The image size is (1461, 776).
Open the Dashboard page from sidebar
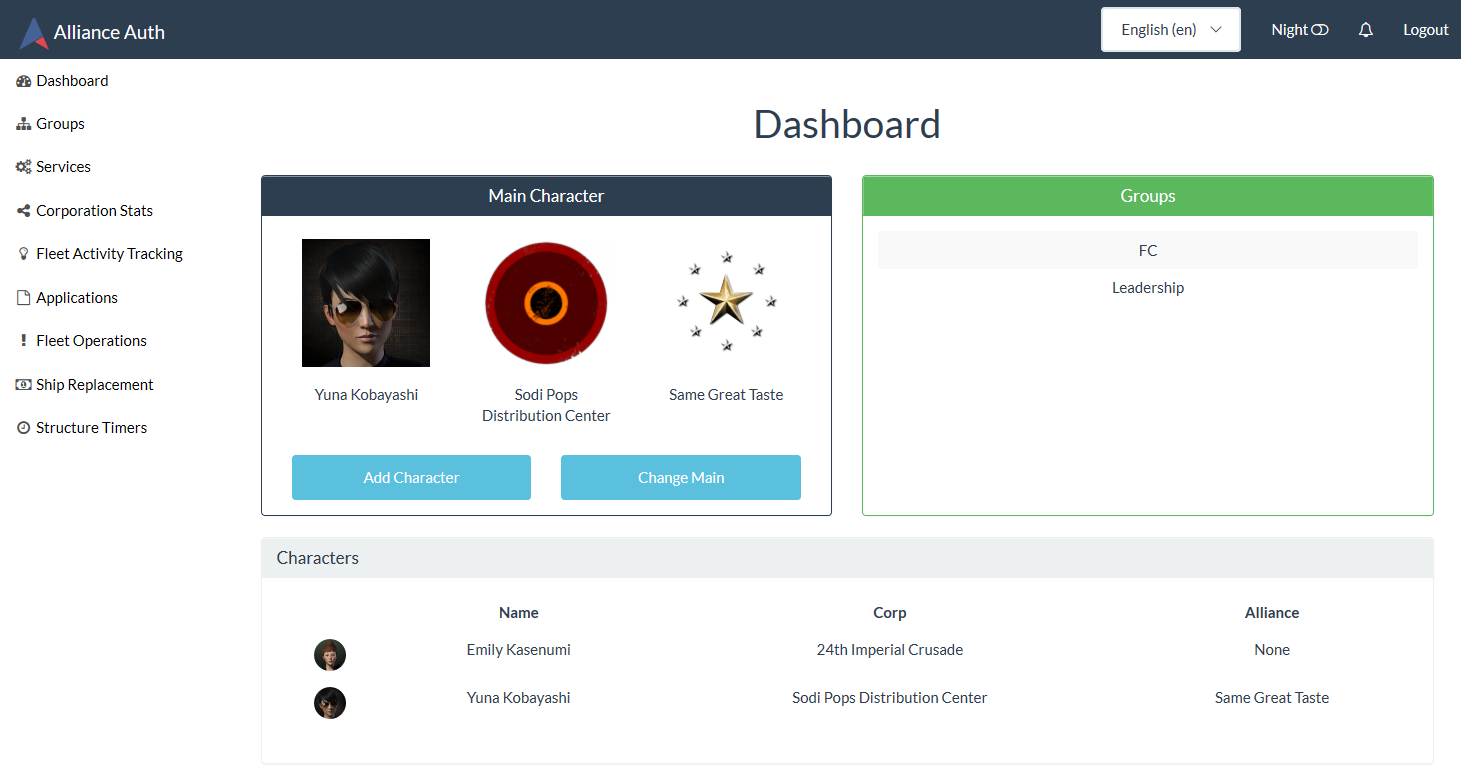coord(70,80)
